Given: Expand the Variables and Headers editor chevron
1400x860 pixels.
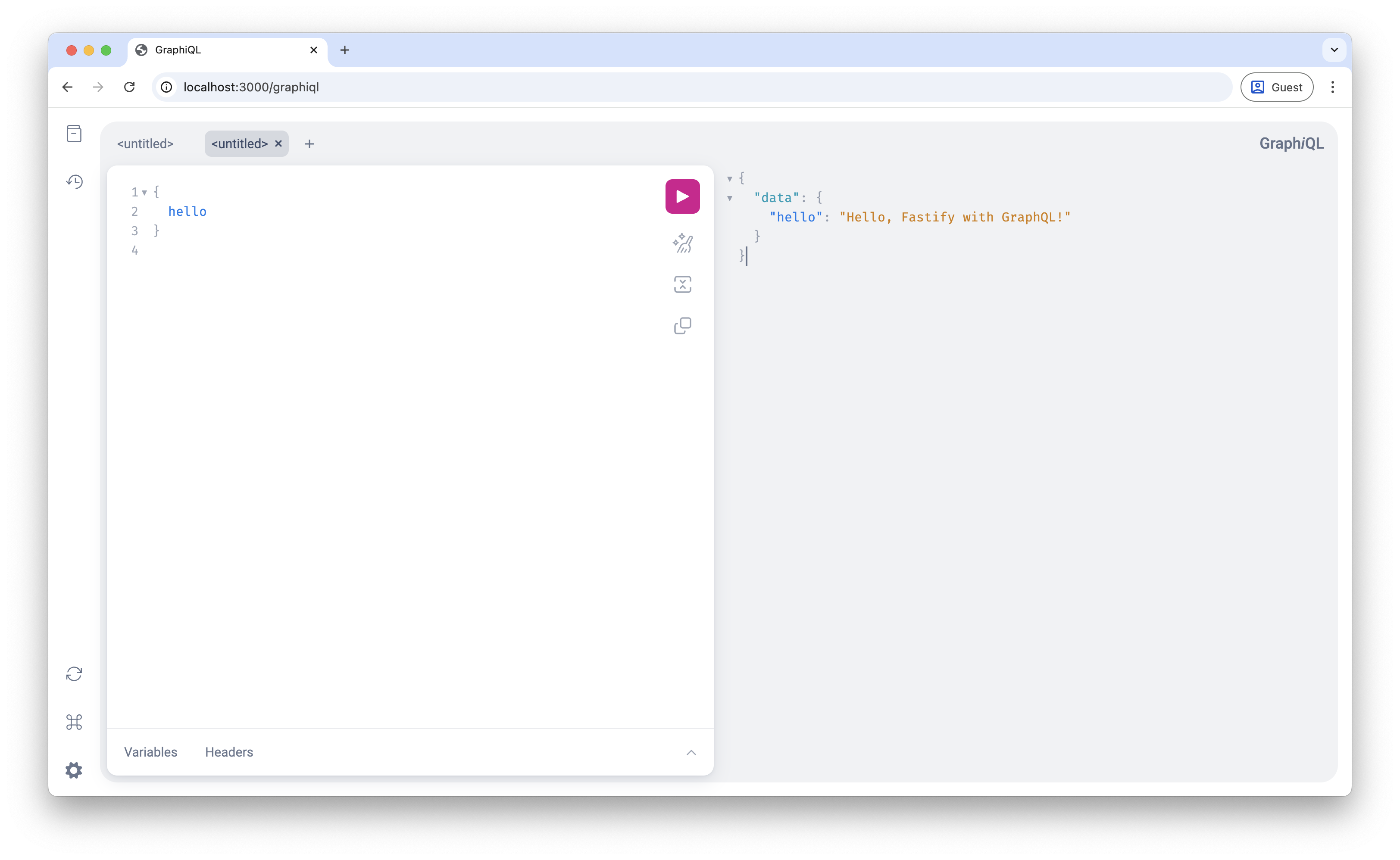Looking at the screenshot, I should click(x=691, y=752).
